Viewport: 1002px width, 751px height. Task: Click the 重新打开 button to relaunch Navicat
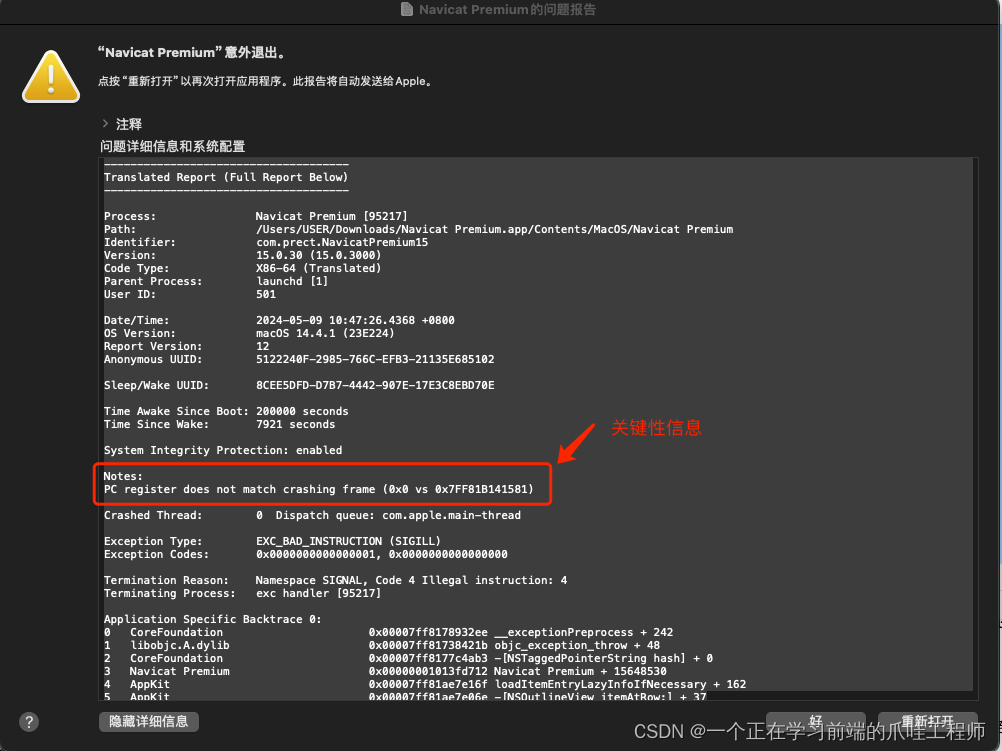pyautogui.click(x=926, y=721)
